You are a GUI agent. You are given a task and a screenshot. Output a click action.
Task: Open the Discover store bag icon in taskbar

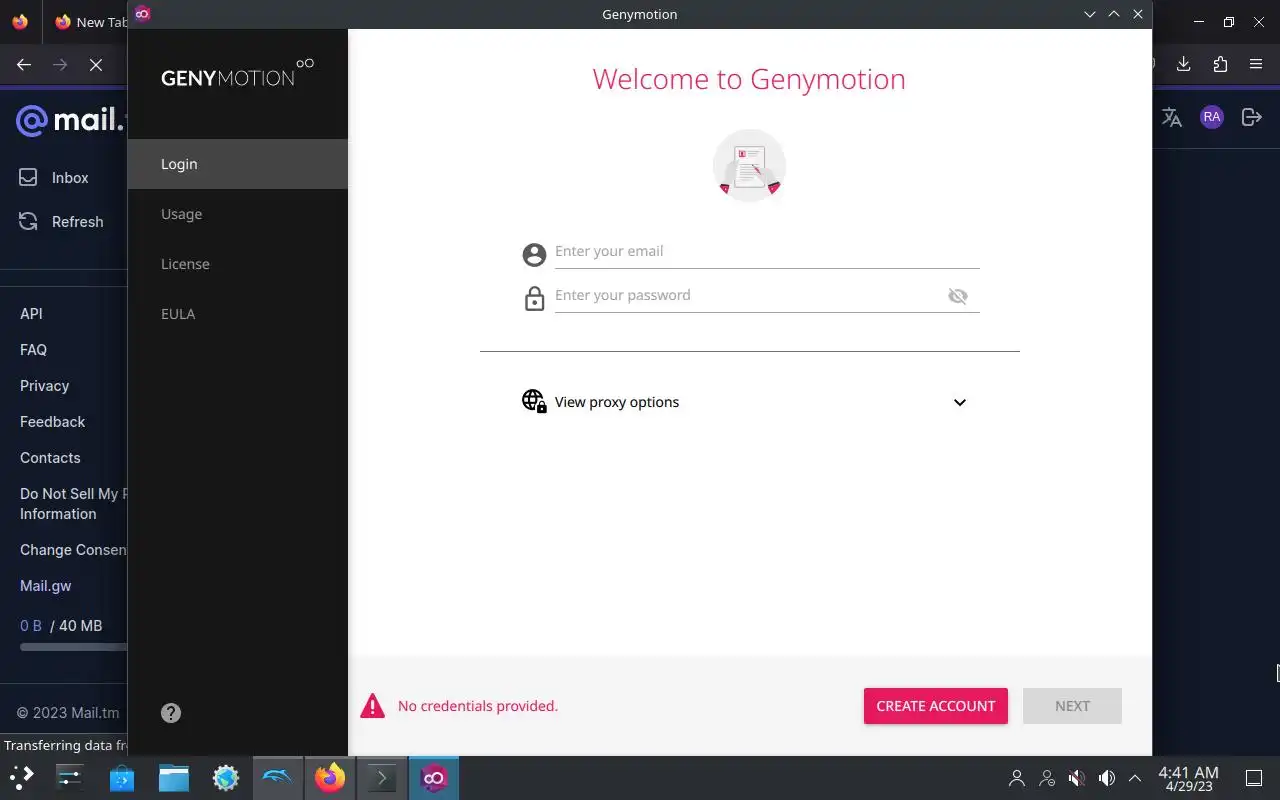[x=122, y=777]
